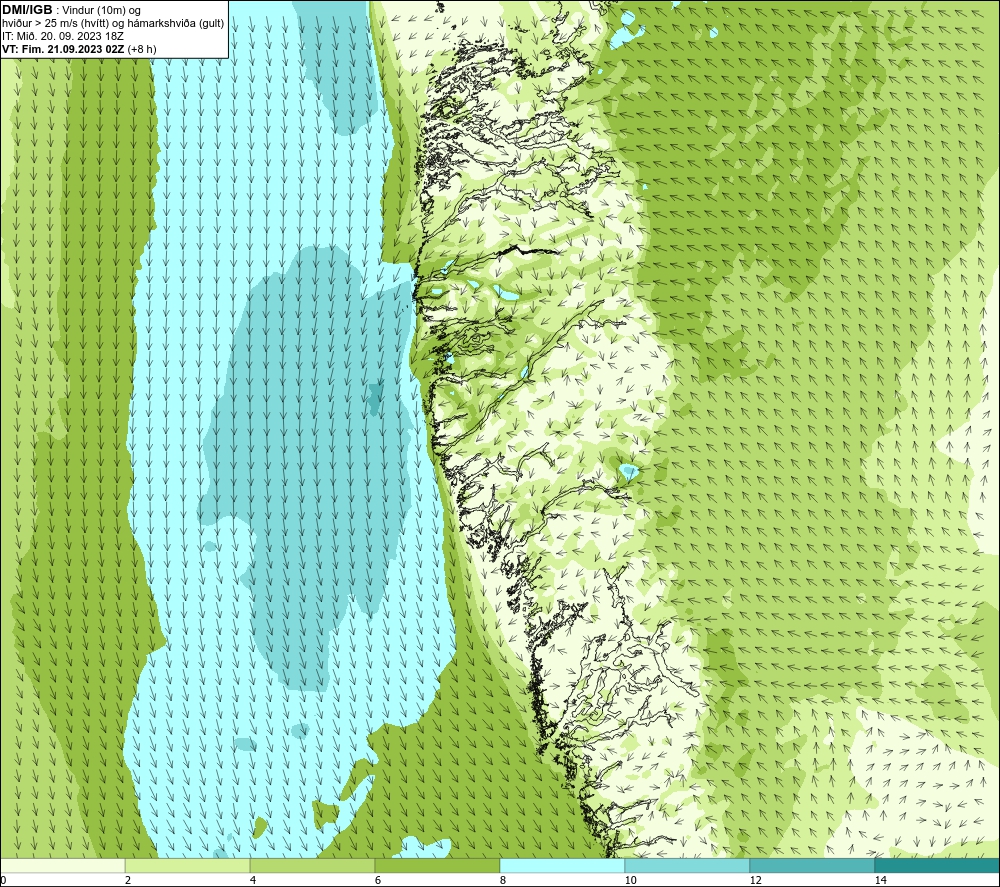Click the darkest teal band above 14 m/s
The width and height of the screenshot is (1000, 887).
pos(938,865)
